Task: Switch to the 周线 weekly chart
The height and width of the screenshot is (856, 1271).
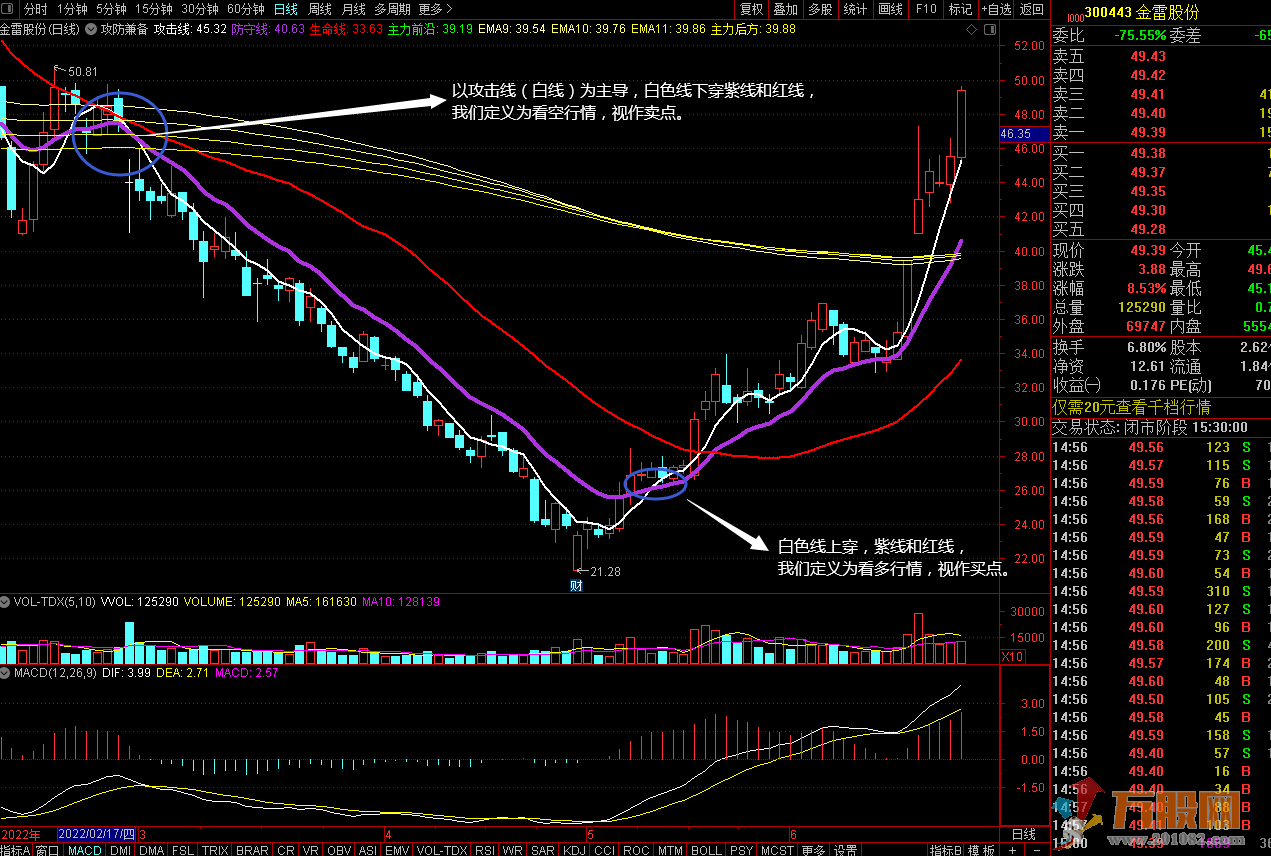Action: (x=320, y=9)
